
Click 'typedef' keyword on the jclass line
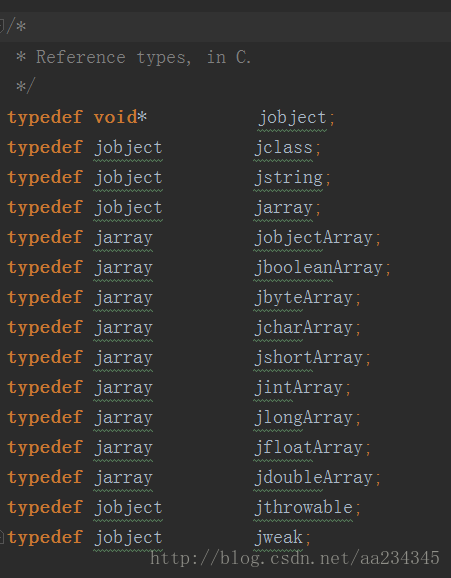[x=45, y=148]
